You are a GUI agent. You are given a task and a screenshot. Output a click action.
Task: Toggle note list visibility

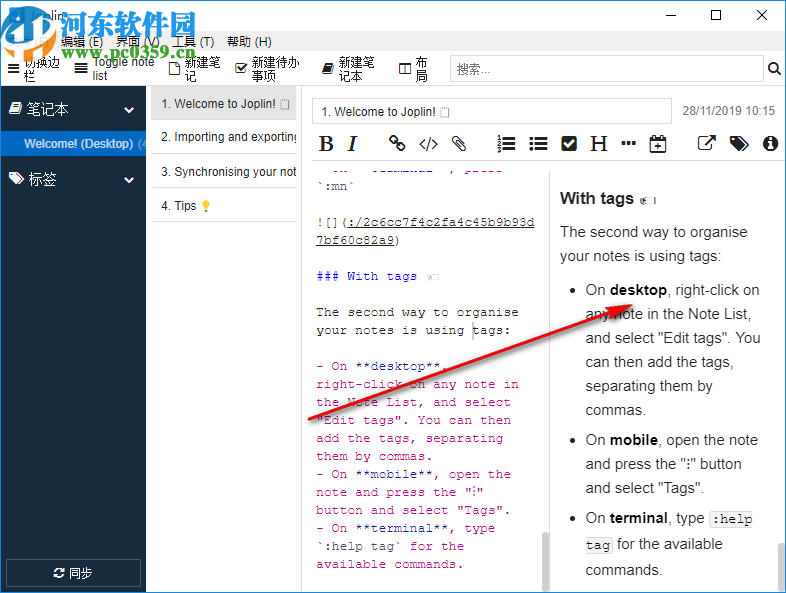113,69
